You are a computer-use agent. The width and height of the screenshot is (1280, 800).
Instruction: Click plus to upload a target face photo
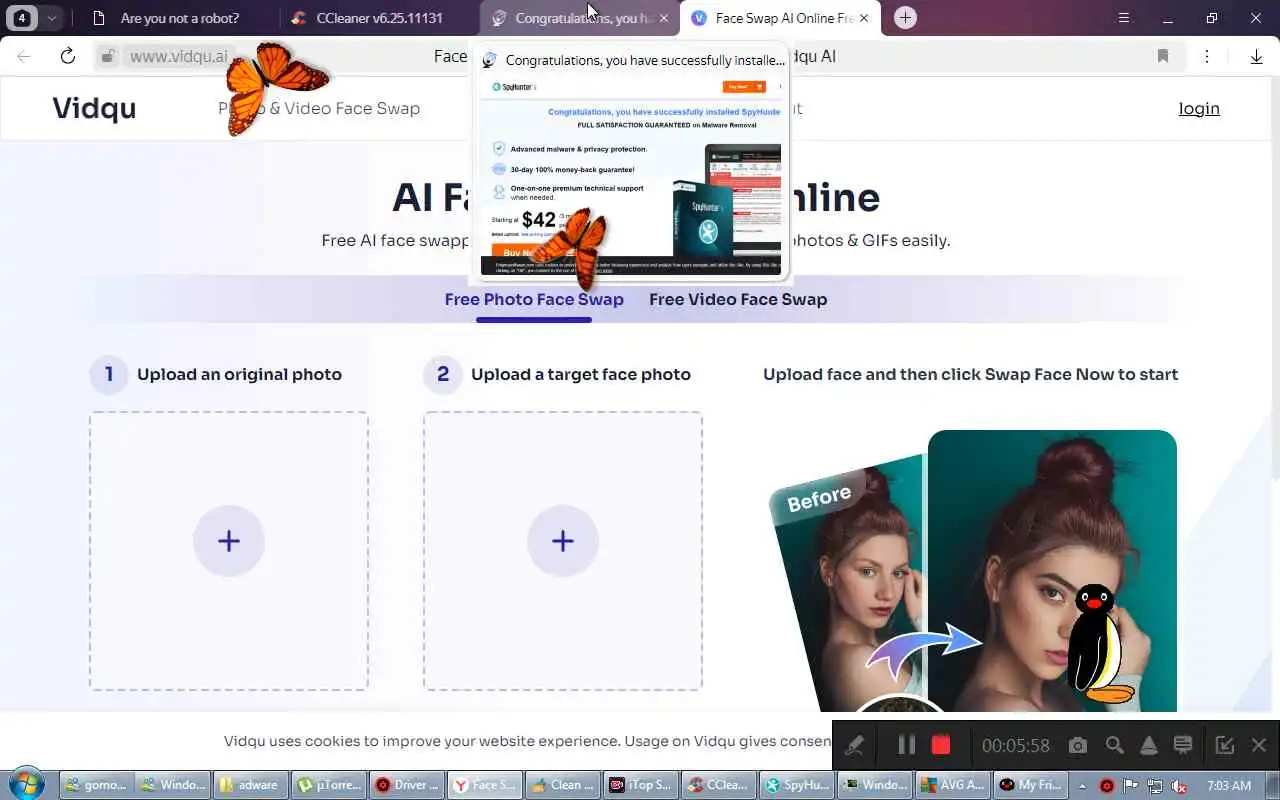coord(563,541)
